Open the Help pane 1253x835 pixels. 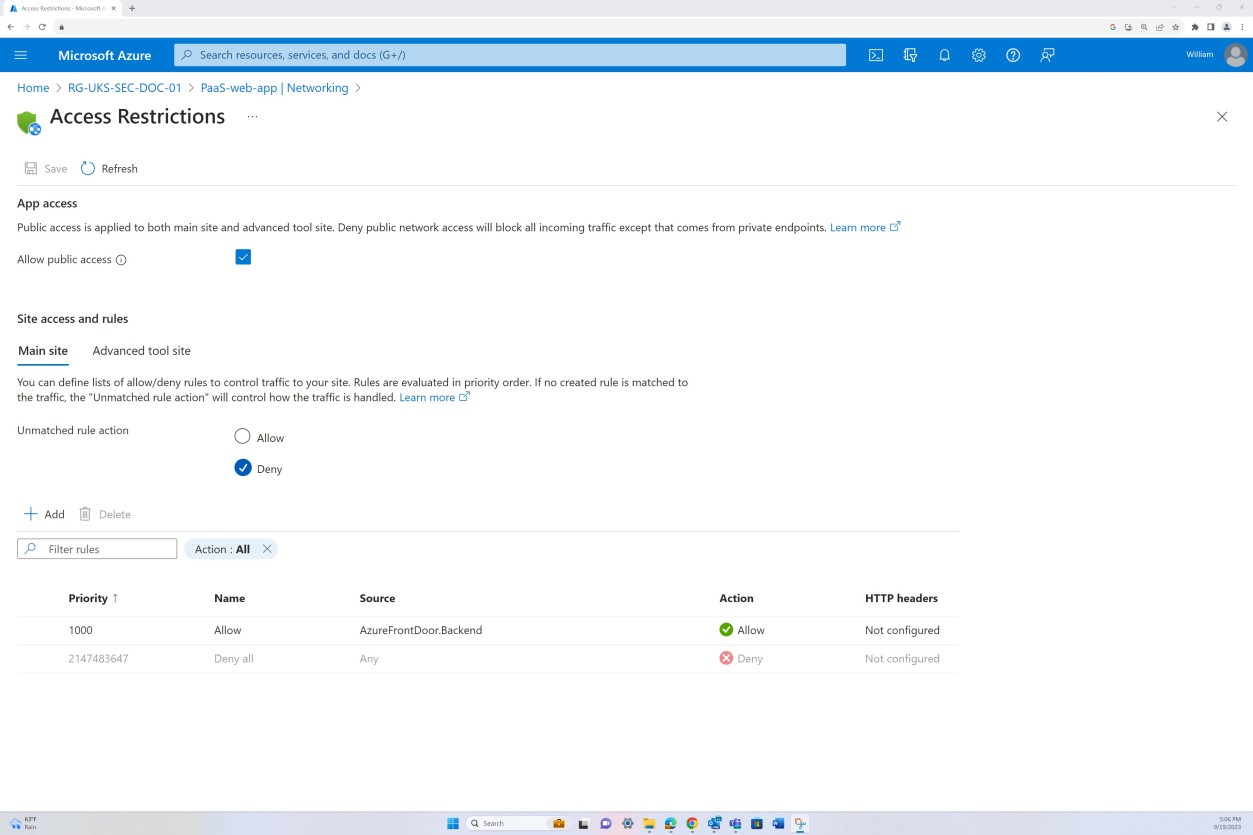tap(1012, 55)
